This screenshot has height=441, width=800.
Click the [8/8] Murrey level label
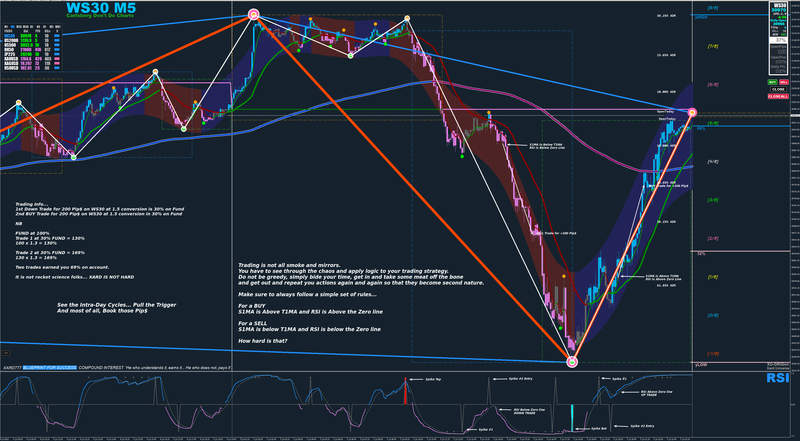click(713, 8)
